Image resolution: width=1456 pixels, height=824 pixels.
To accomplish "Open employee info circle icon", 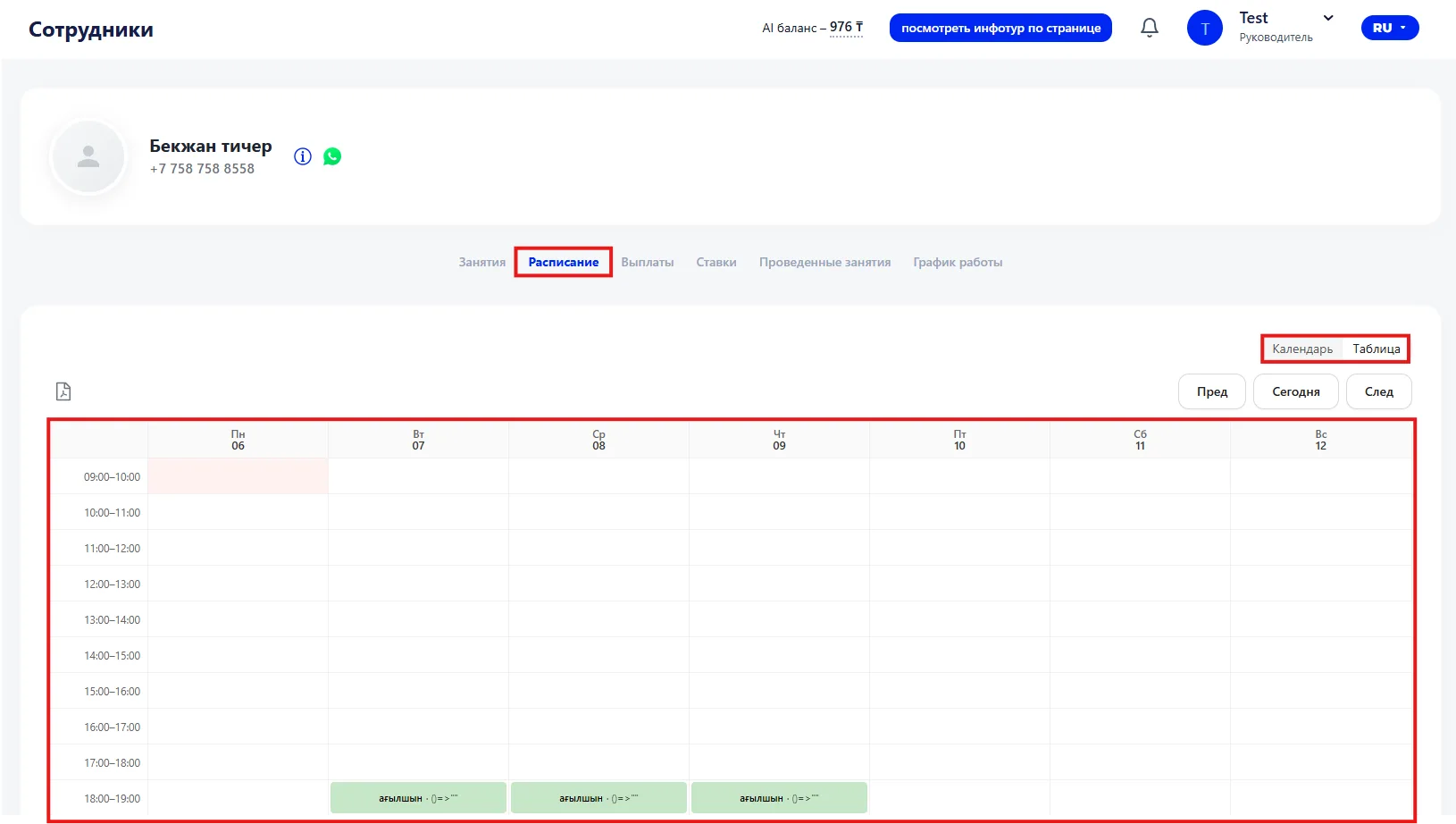I will tap(303, 156).
